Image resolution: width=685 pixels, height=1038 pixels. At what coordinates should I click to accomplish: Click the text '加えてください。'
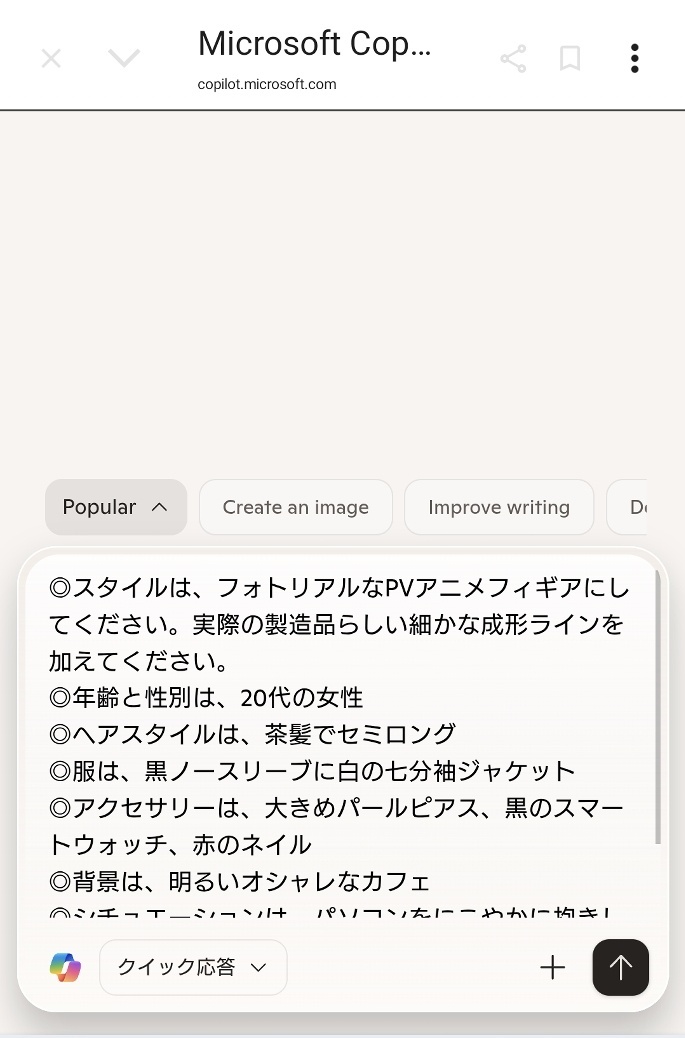(139, 661)
